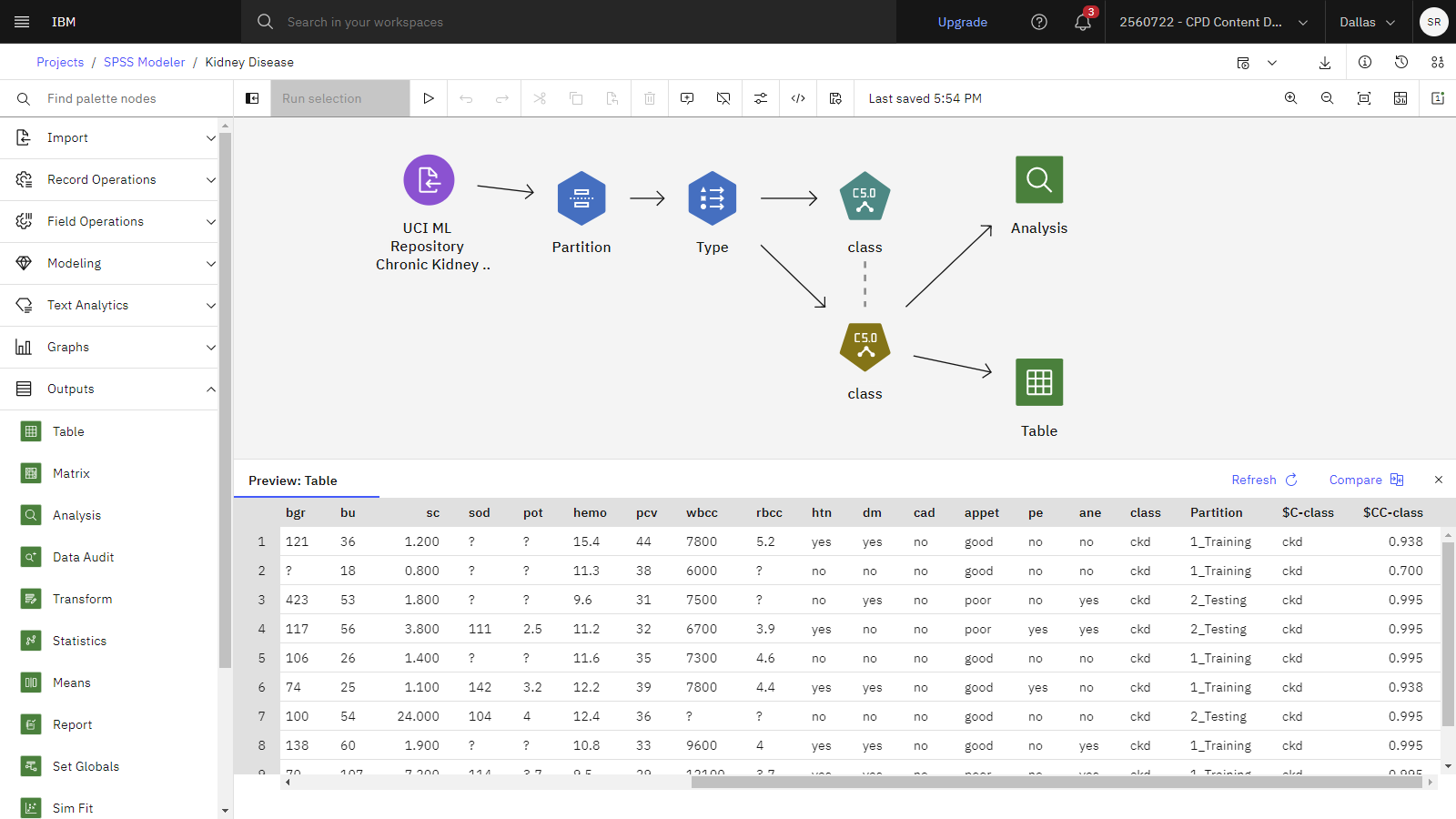Open the SR user avatar menu

pyautogui.click(x=1434, y=22)
